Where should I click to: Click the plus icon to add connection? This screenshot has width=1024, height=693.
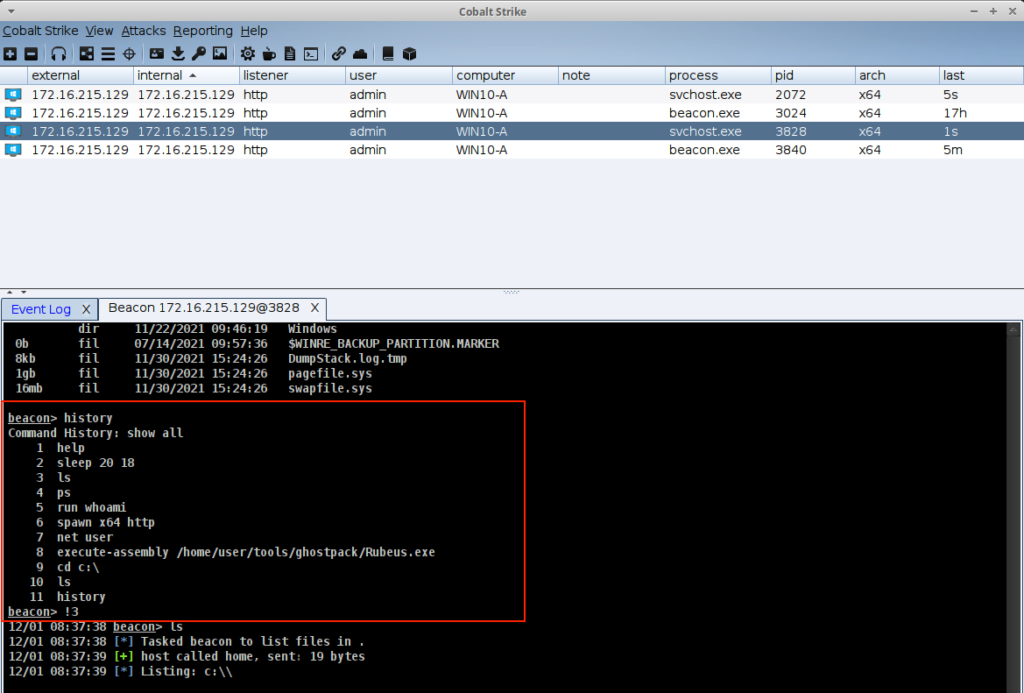pos(10,53)
